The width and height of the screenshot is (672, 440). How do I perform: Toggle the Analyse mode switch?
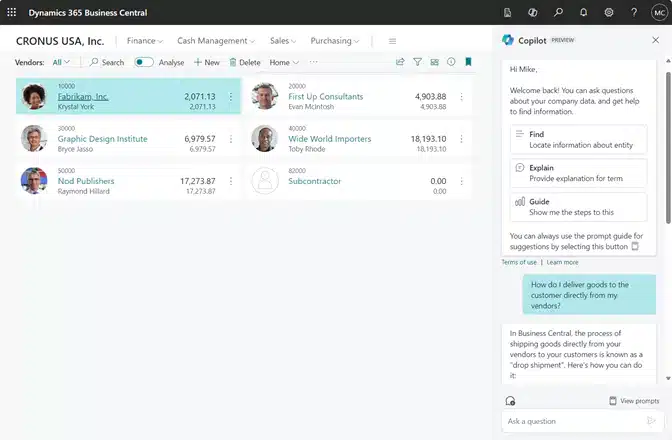(144, 62)
